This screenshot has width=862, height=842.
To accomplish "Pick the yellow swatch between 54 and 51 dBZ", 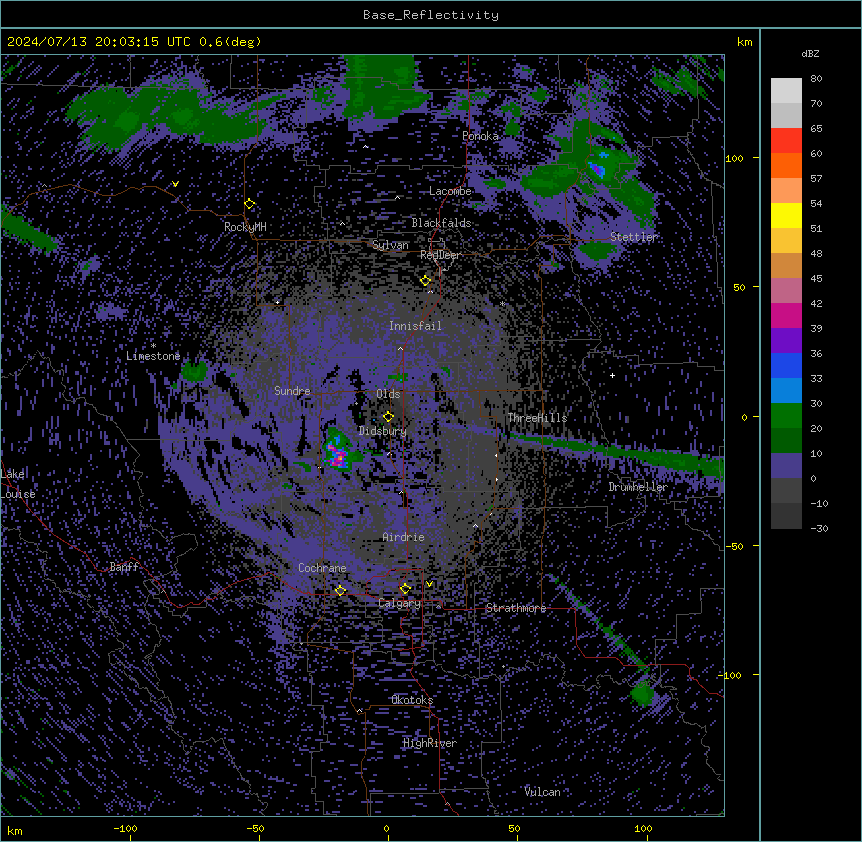I will [786, 215].
